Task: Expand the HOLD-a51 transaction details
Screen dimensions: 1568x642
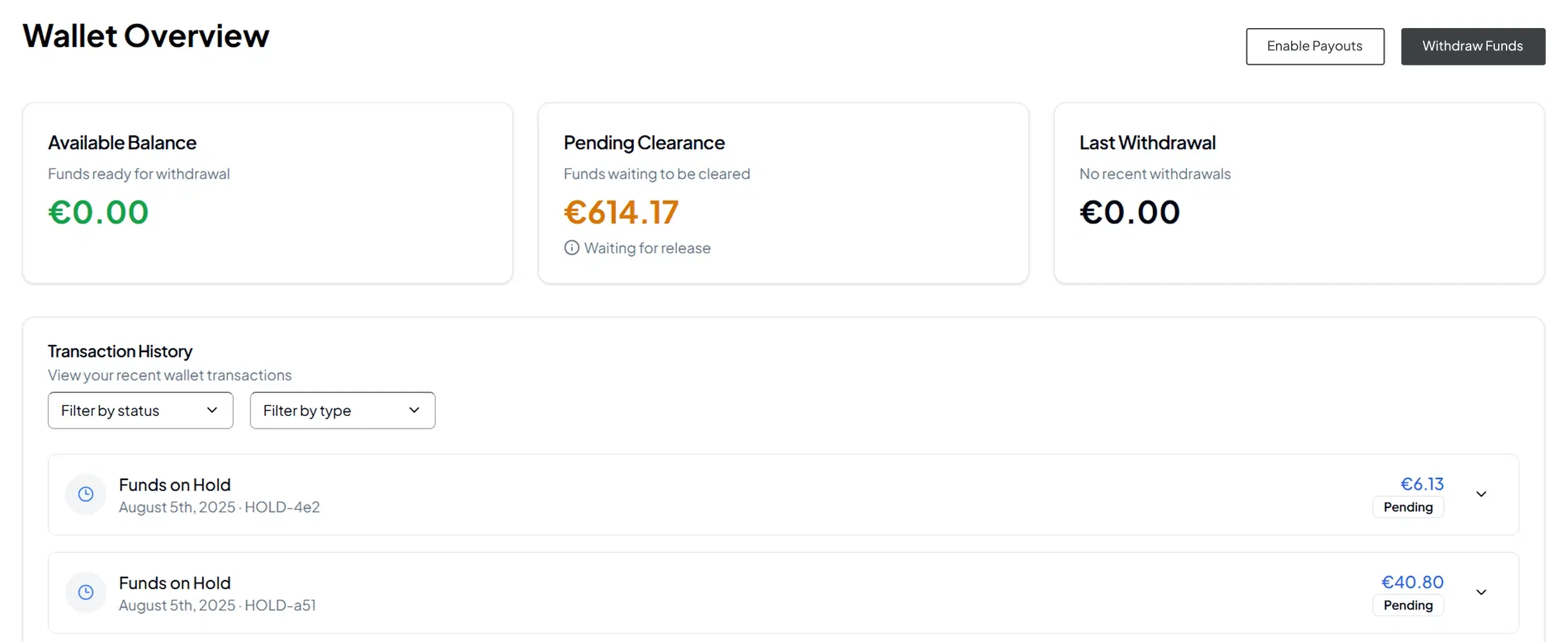Action: point(1481,592)
